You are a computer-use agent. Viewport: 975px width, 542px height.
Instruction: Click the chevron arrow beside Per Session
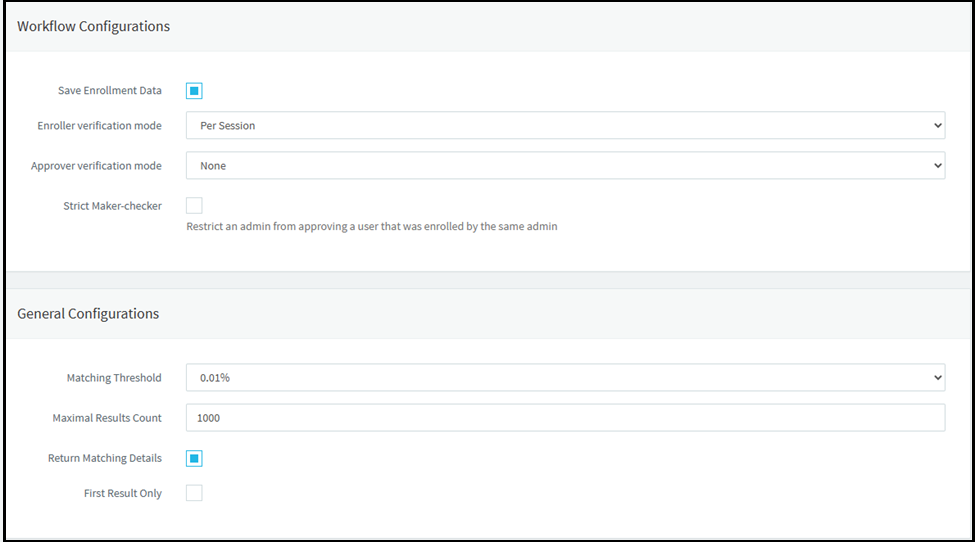(x=936, y=126)
